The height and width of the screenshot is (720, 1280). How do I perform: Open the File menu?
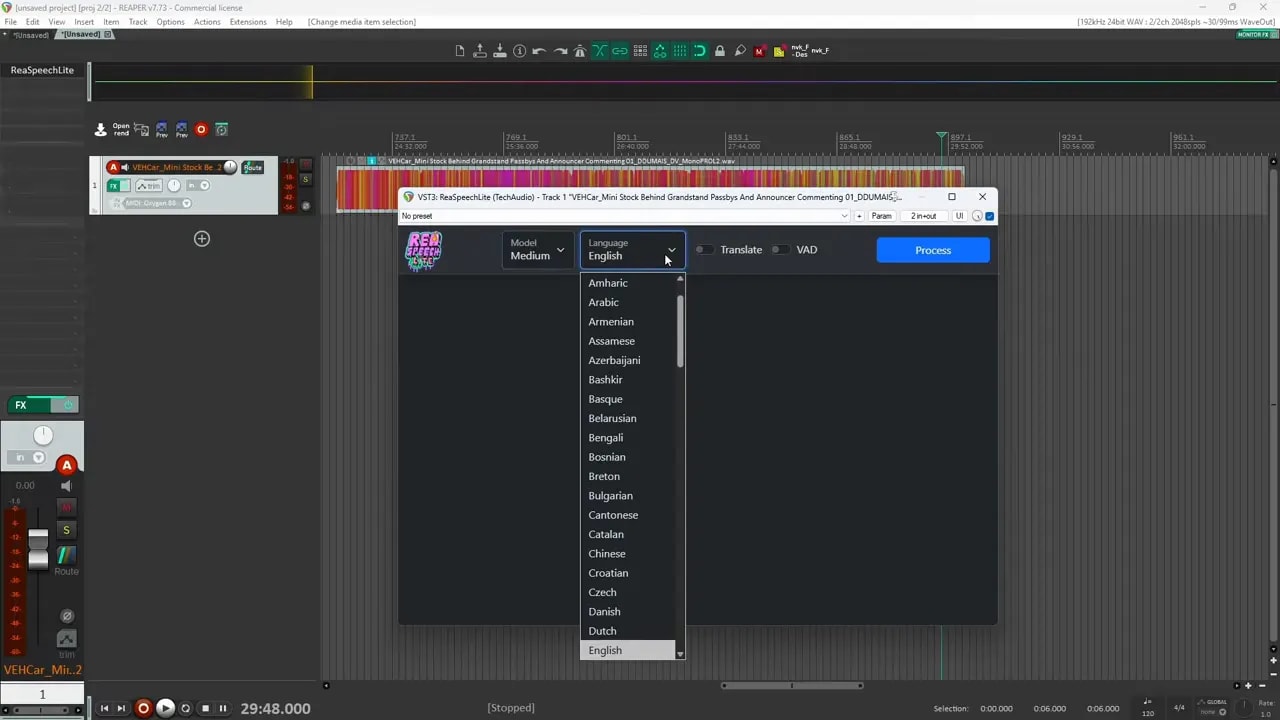pos(11,21)
